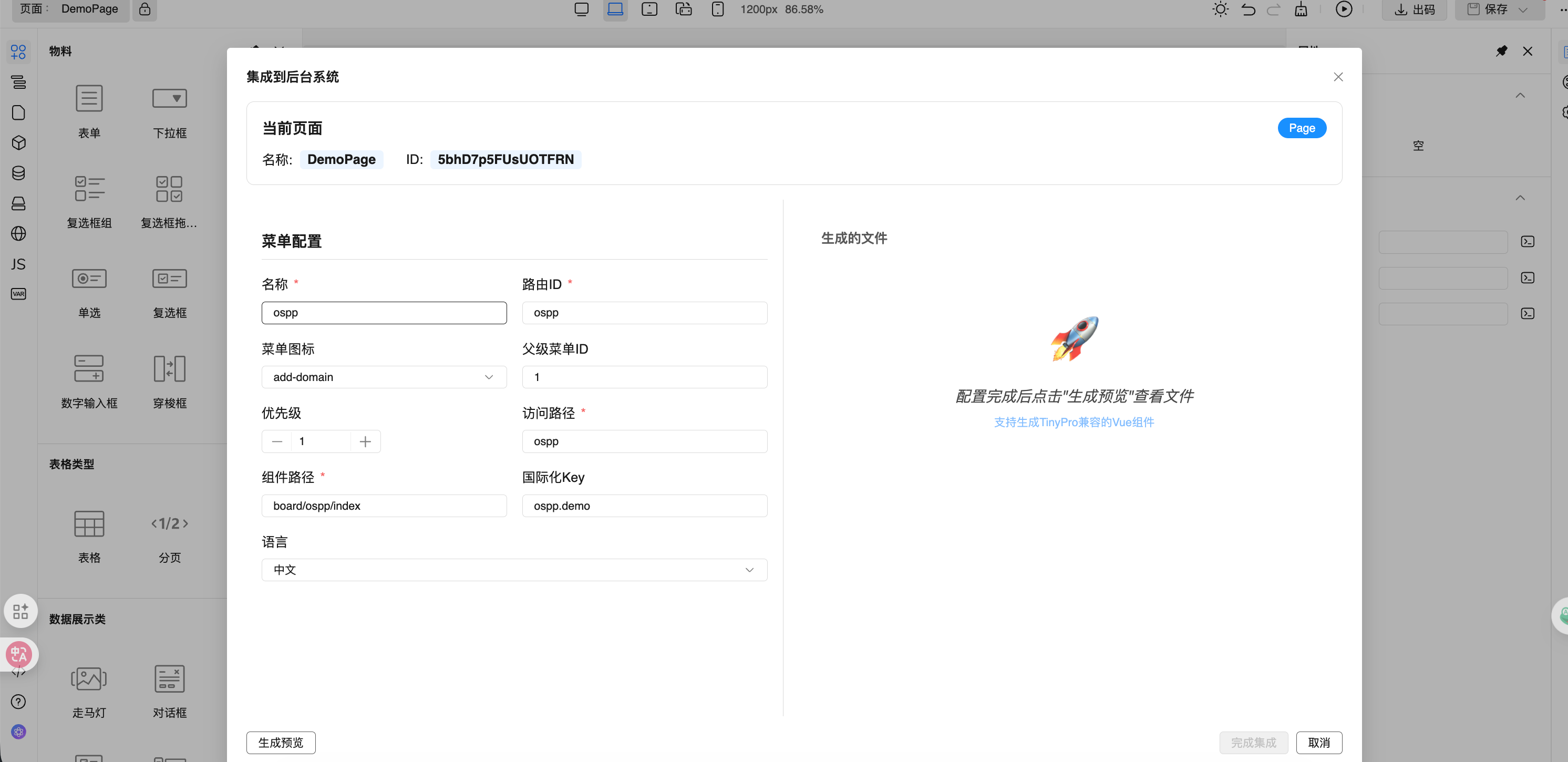Click the 组件路径 input field
This screenshot has height=762, width=1568.
click(x=384, y=506)
